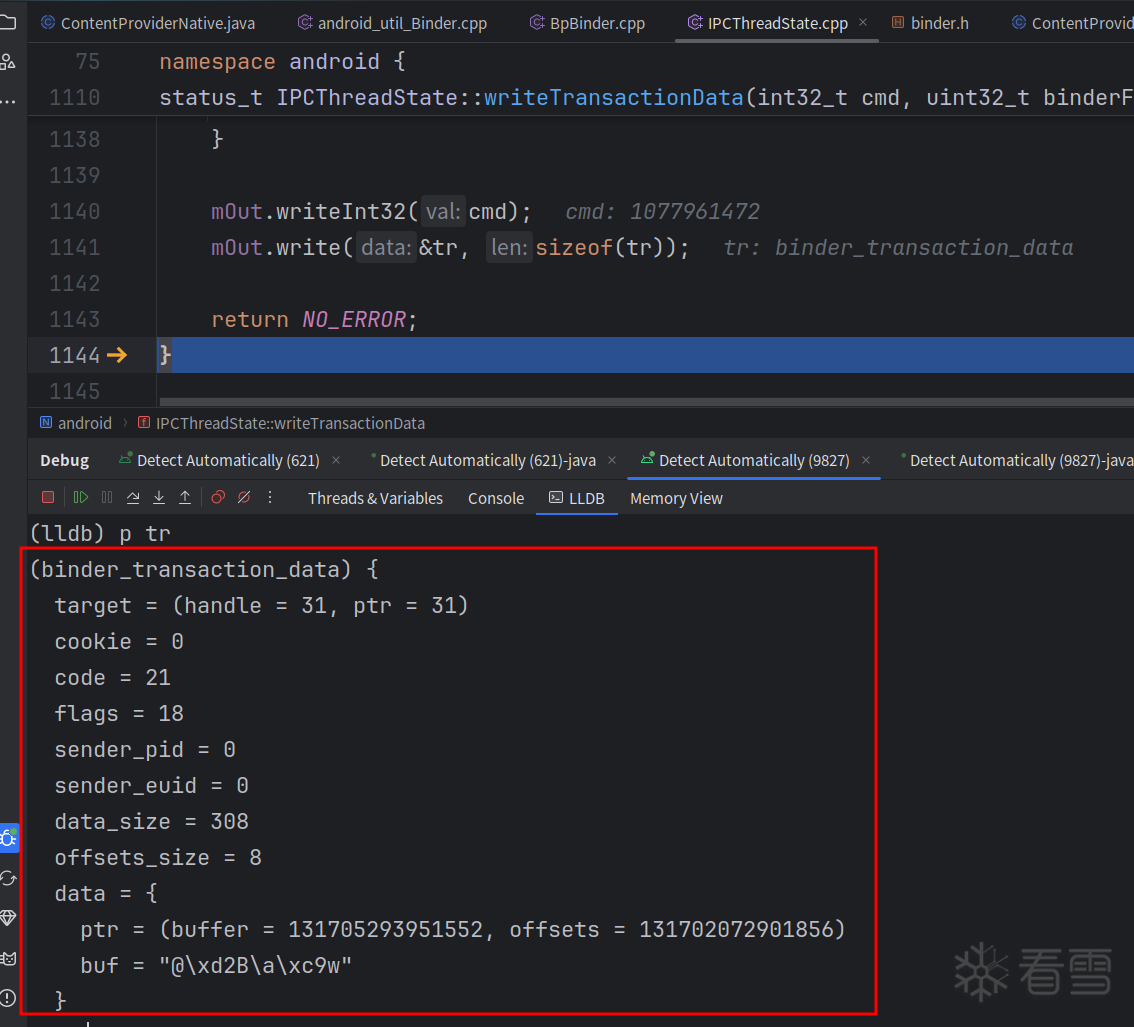Screen dimensions: 1134x1027
Task: Click 'cookie = 0' output line
Action: click(x=119, y=642)
